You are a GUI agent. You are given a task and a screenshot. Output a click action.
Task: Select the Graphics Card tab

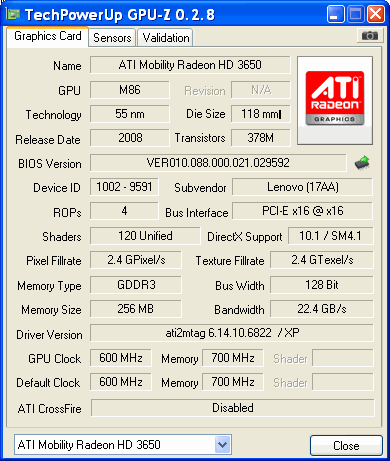48,36
